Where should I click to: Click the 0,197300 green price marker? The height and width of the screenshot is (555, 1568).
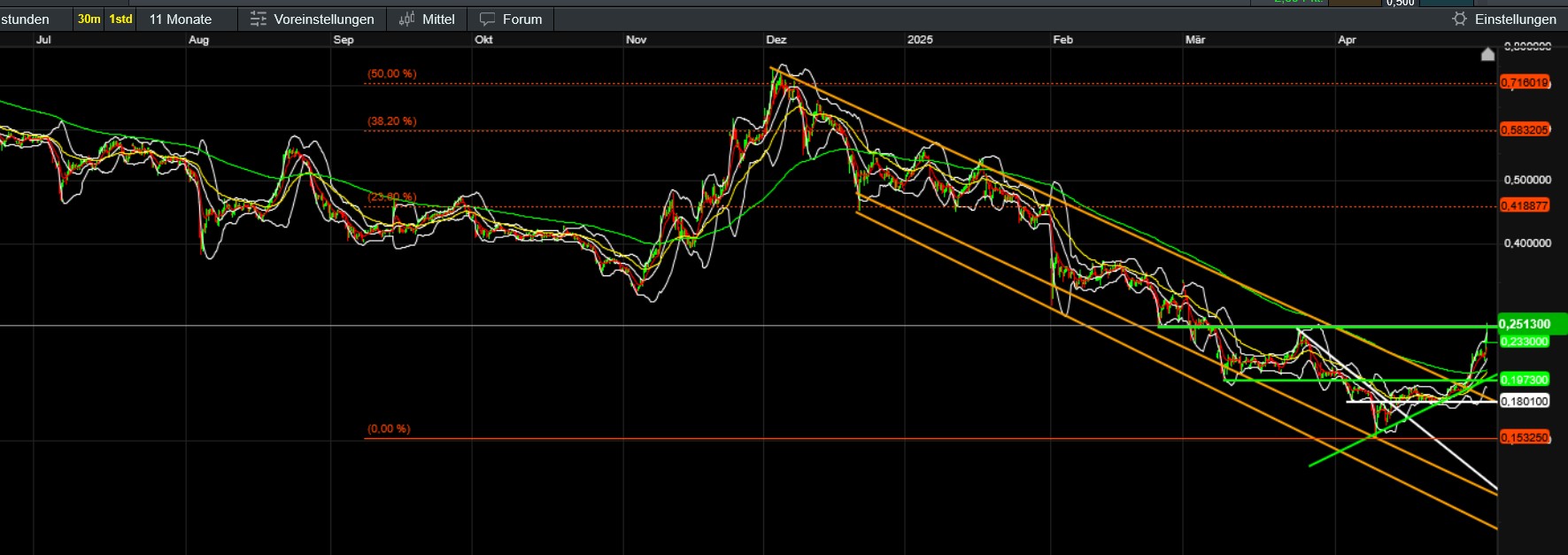click(x=1524, y=380)
